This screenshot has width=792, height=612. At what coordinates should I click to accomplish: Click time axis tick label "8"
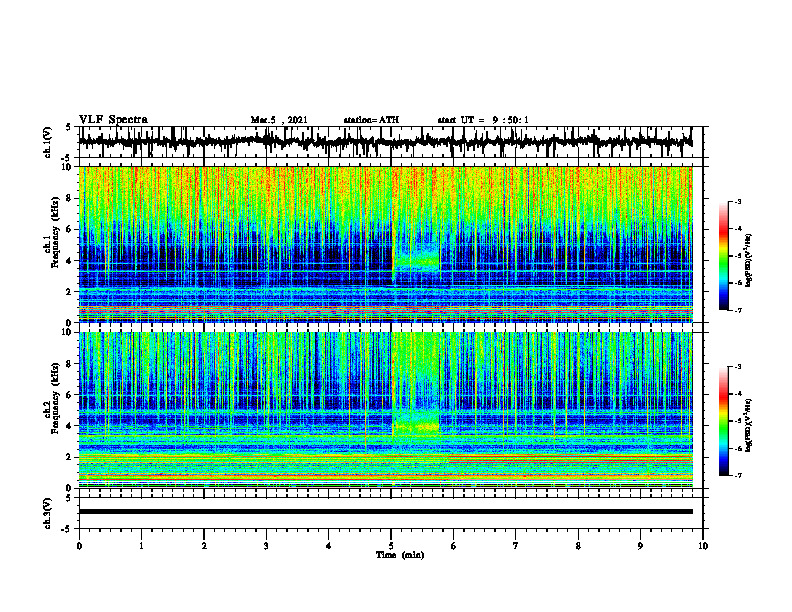point(578,546)
